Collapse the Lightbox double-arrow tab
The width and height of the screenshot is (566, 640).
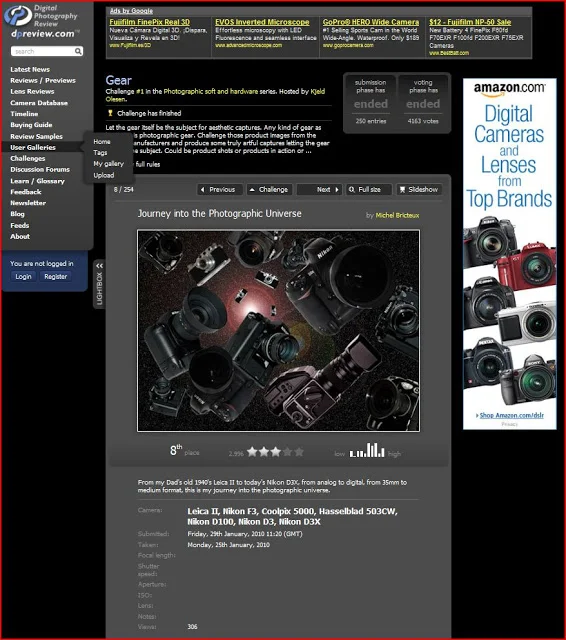click(99, 266)
